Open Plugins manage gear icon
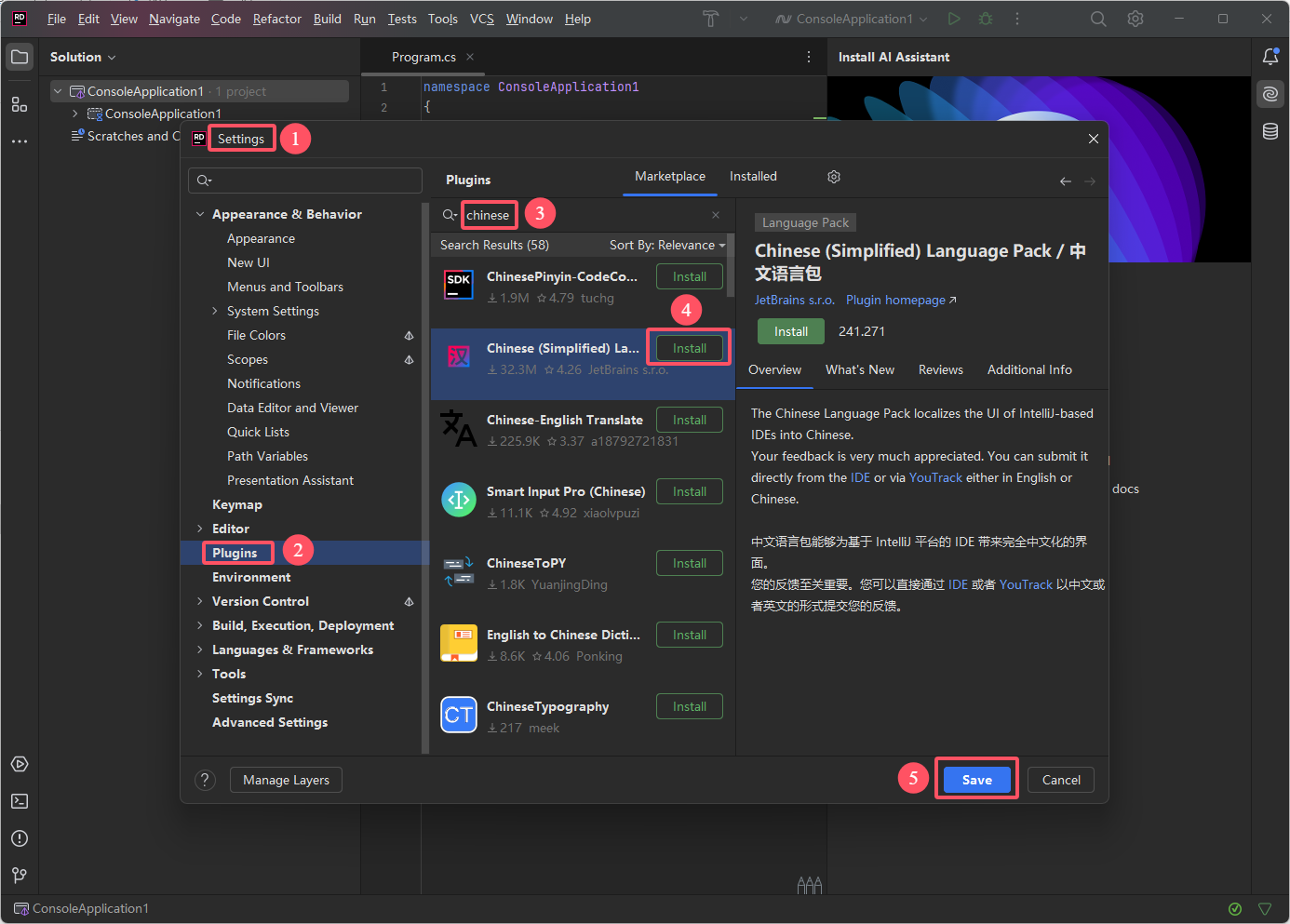Image resolution: width=1290 pixels, height=924 pixels. (x=834, y=177)
